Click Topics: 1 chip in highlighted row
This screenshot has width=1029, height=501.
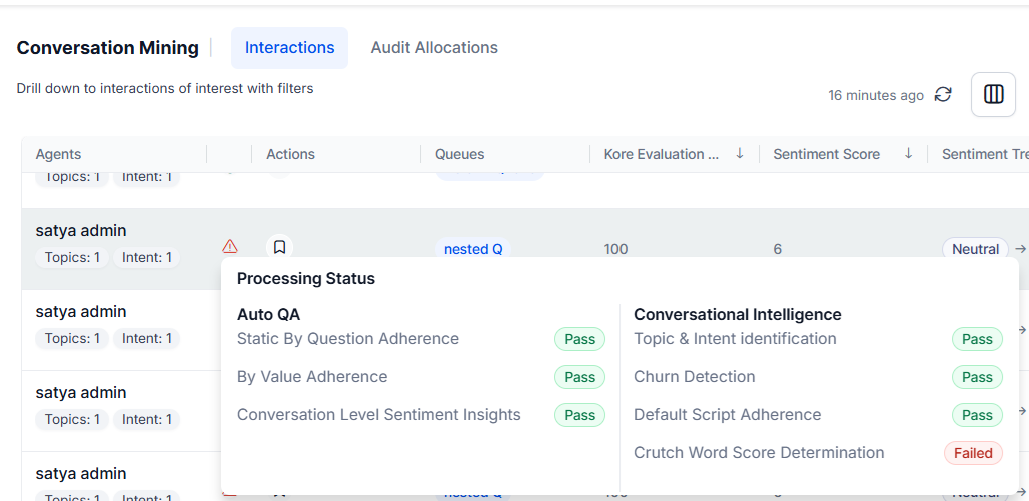pyautogui.click(x=72, y=258)
